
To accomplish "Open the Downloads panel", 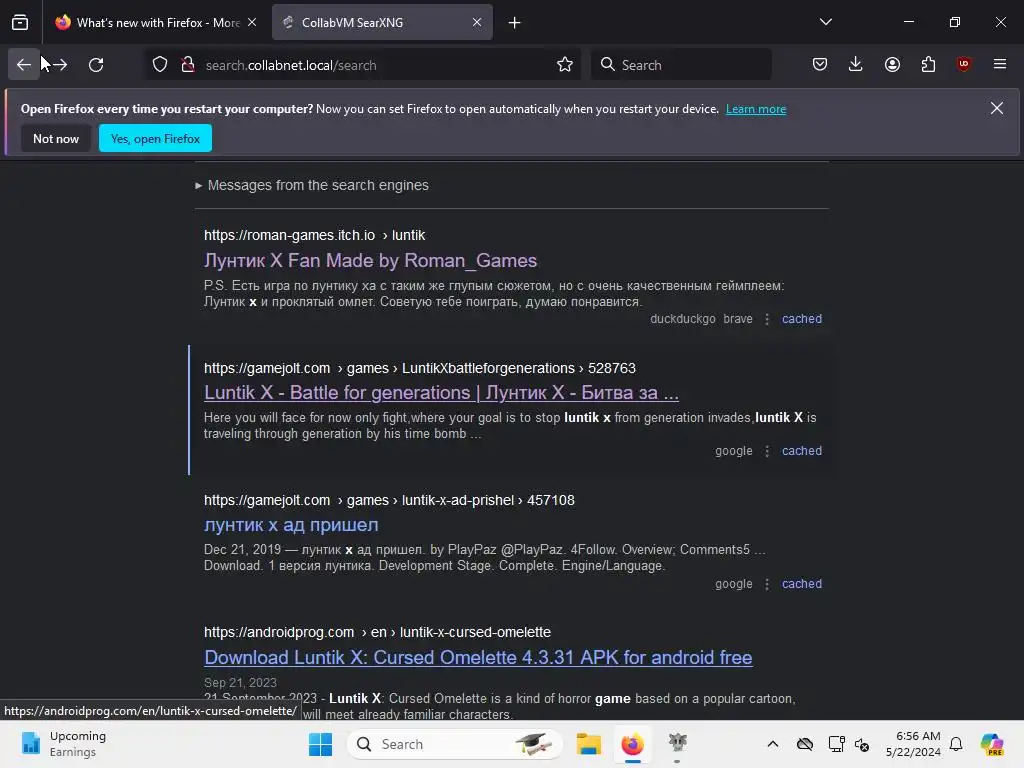I will click(x=856, y=64).
